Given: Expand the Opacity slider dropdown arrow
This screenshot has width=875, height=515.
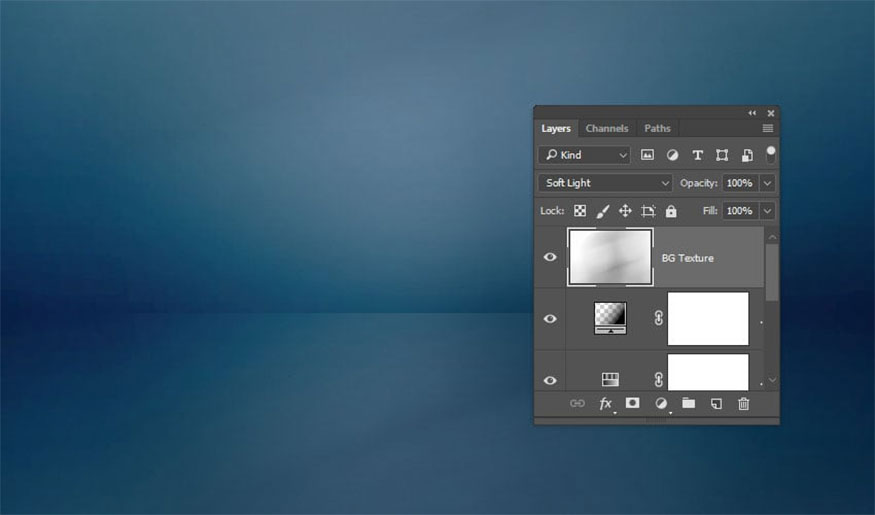Looking at the screenshot, I should click(767, 183).
